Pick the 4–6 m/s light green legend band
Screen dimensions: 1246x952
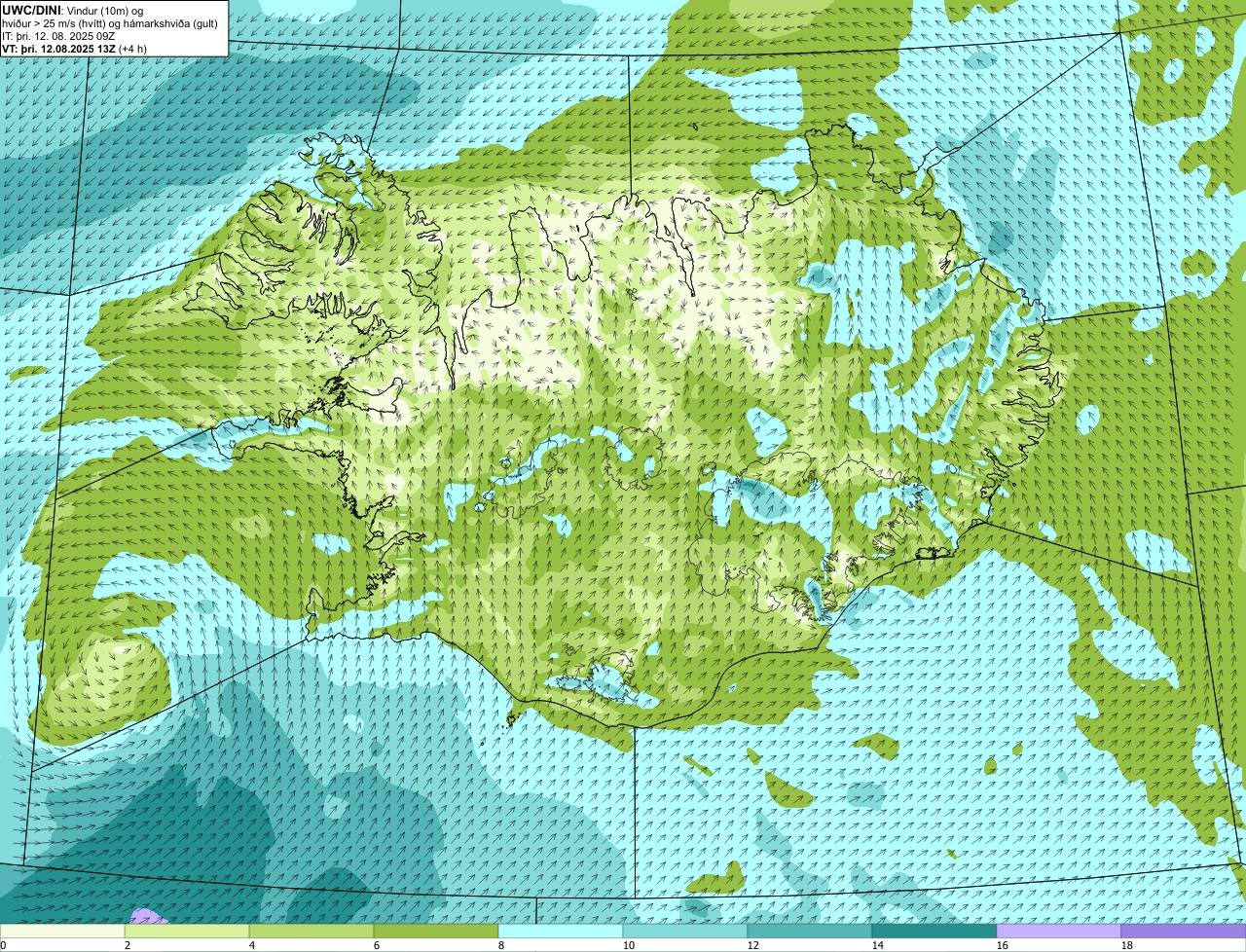tap(311, 932)
